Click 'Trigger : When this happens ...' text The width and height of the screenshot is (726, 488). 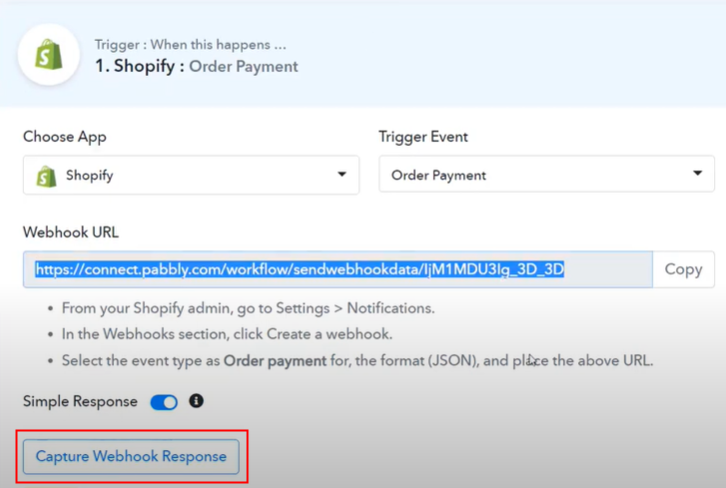tap(190, 45)
